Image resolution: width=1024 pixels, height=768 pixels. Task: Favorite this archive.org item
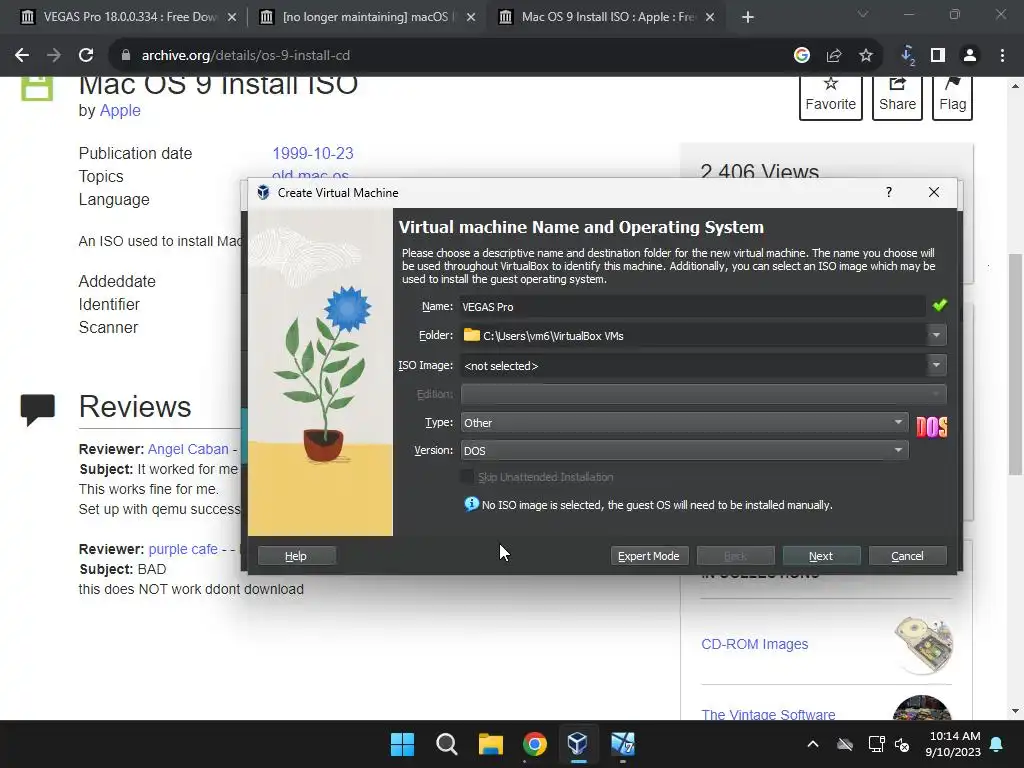[x=830, y=97]
